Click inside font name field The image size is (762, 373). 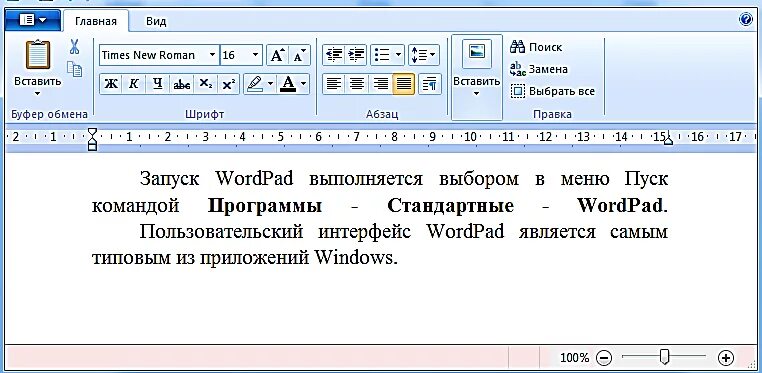point(153,55)
